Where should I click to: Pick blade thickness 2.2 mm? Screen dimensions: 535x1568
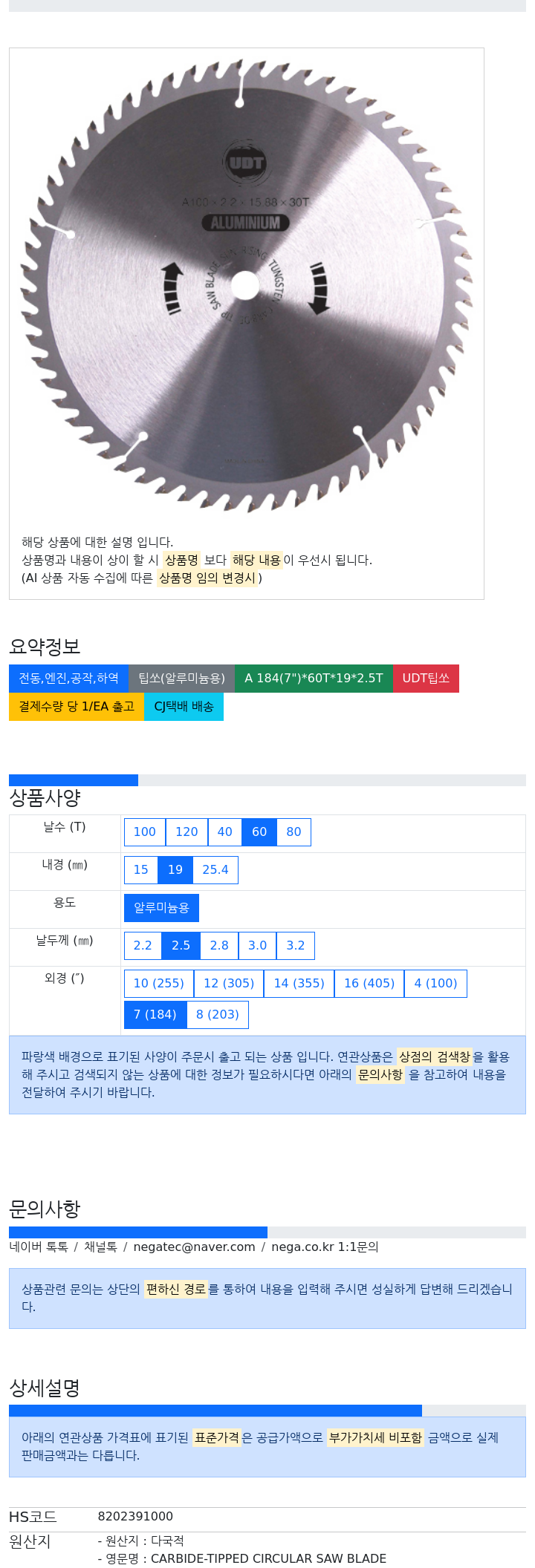(143, 945)
